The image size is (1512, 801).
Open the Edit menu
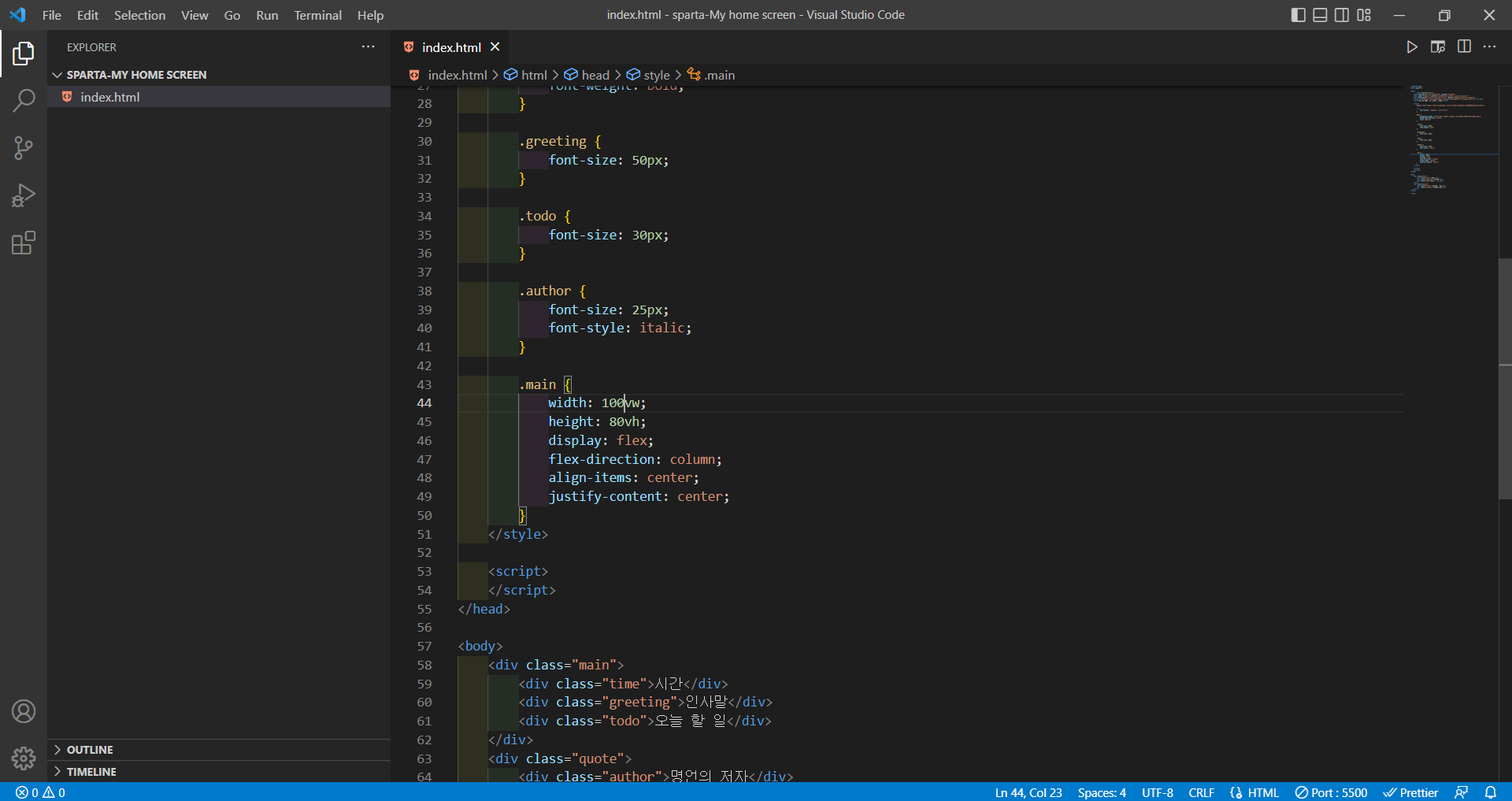[x=87, y=15]
